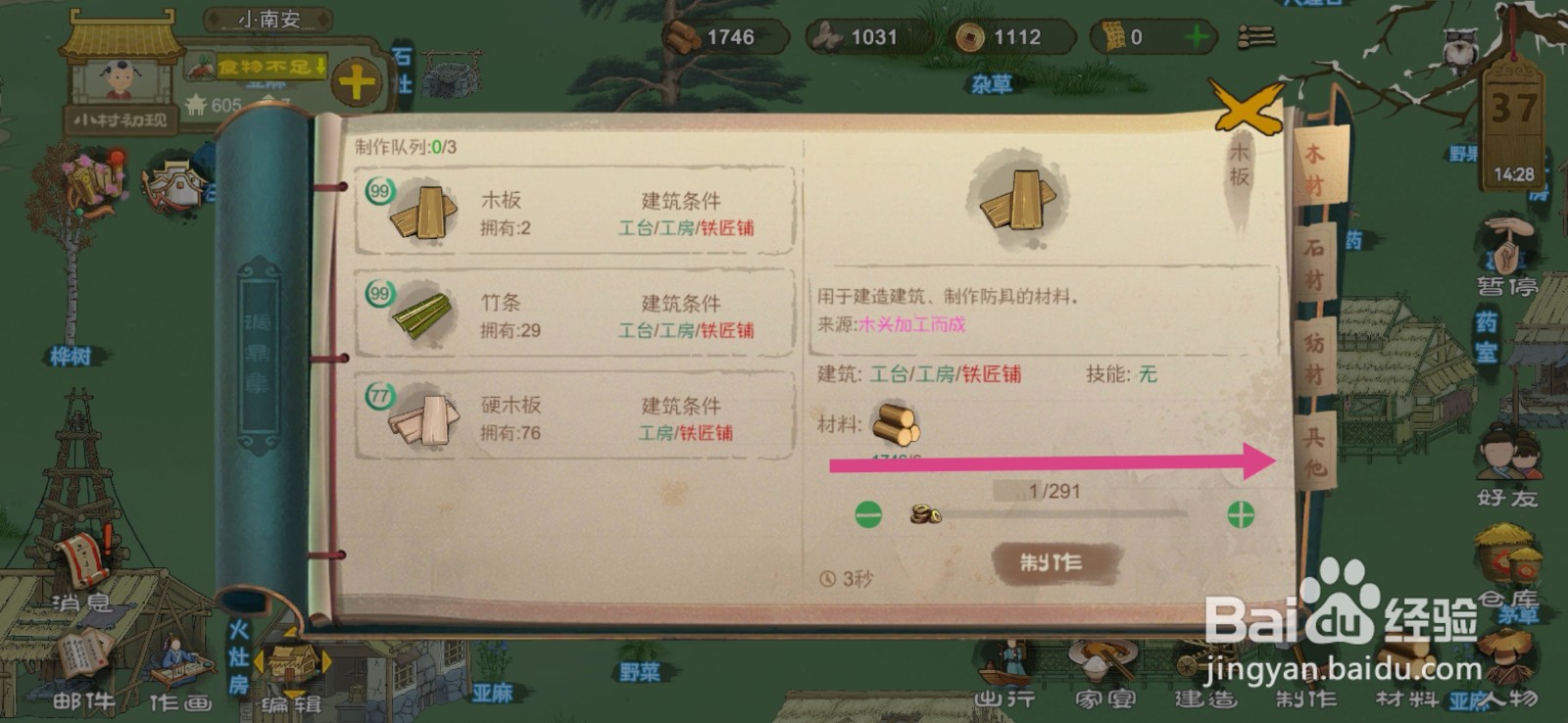
Task: Open the 编辑 edit building icon
Action: click(x=292, y=676)
